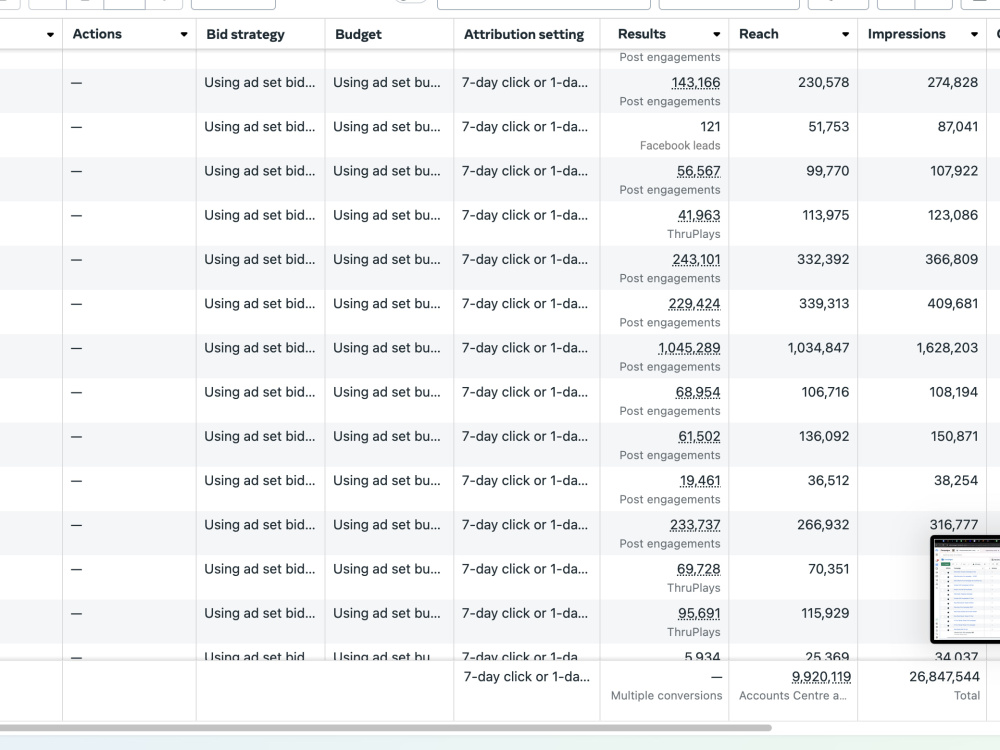Select impressions value 274,828

click(952, 83)
